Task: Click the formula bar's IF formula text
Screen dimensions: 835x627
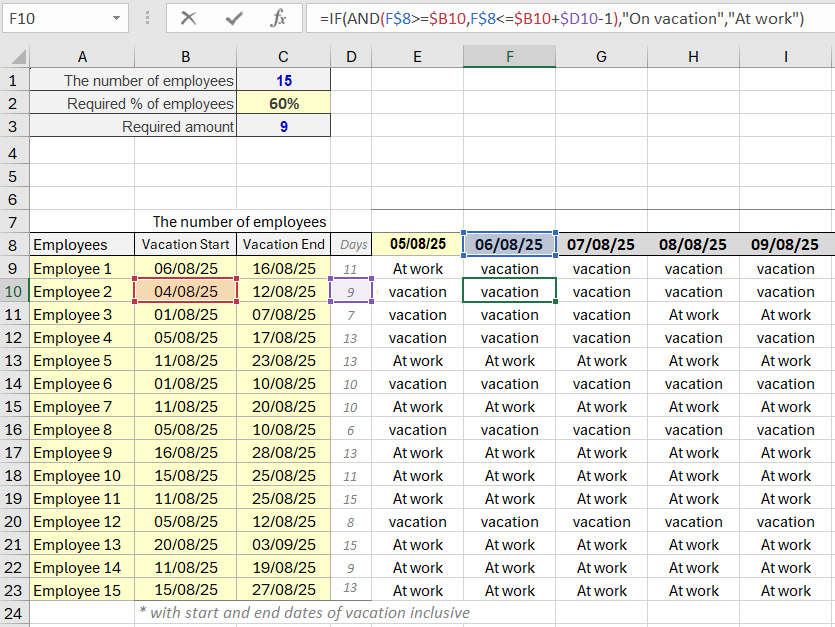Action: [x=561, y=18]
